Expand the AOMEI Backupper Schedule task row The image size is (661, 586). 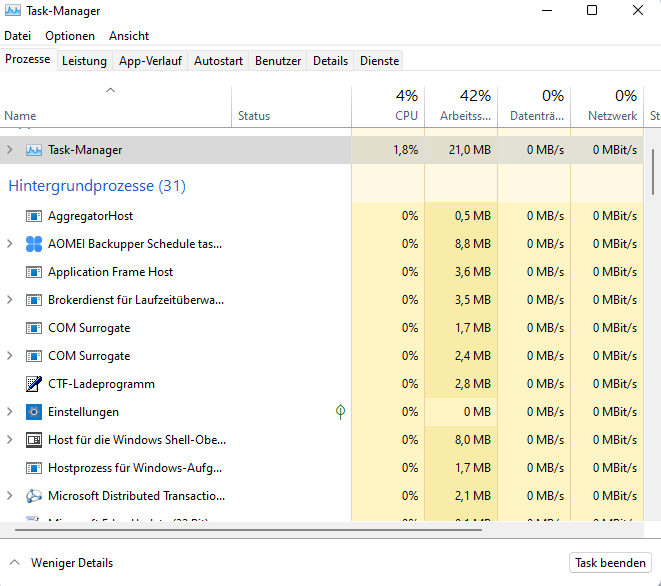click(x=10, y=244)
